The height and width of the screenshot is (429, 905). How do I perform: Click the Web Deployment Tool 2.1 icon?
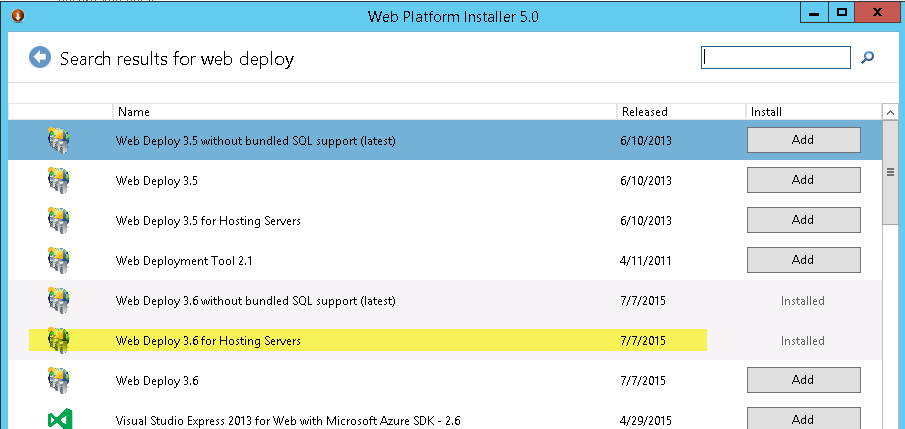(x=58, y=260)
